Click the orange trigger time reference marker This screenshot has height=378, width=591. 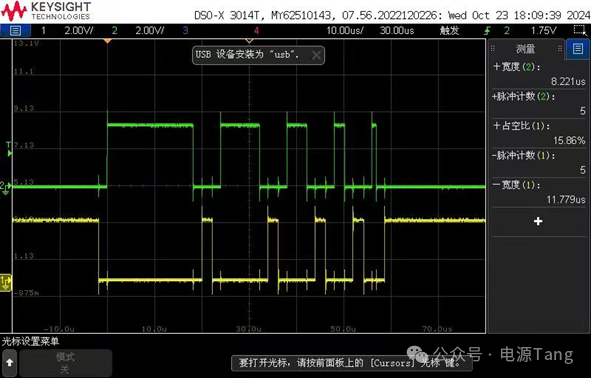pyautogui.click(x=107, y=41)
